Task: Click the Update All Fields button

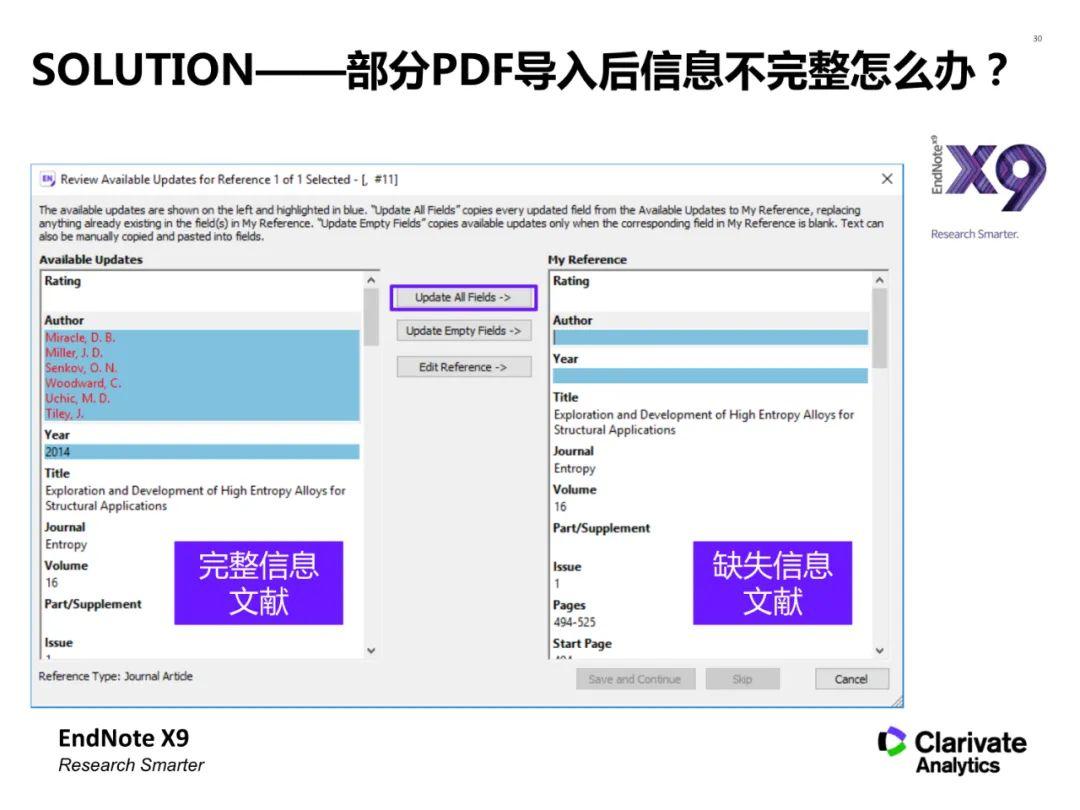Action: point(463,297)
